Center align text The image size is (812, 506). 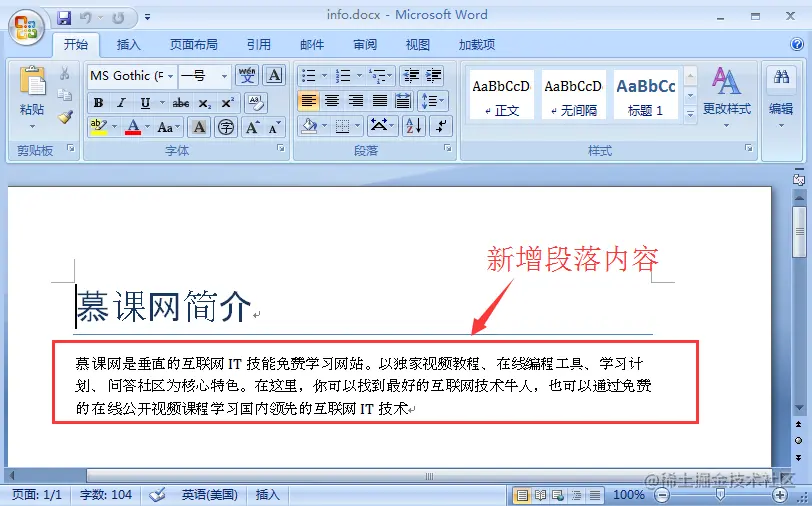[x=332, y=100]
